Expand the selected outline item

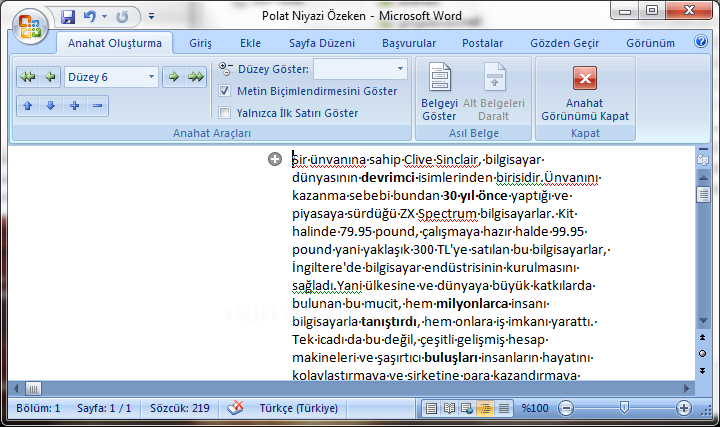click(x=74, y=106)
